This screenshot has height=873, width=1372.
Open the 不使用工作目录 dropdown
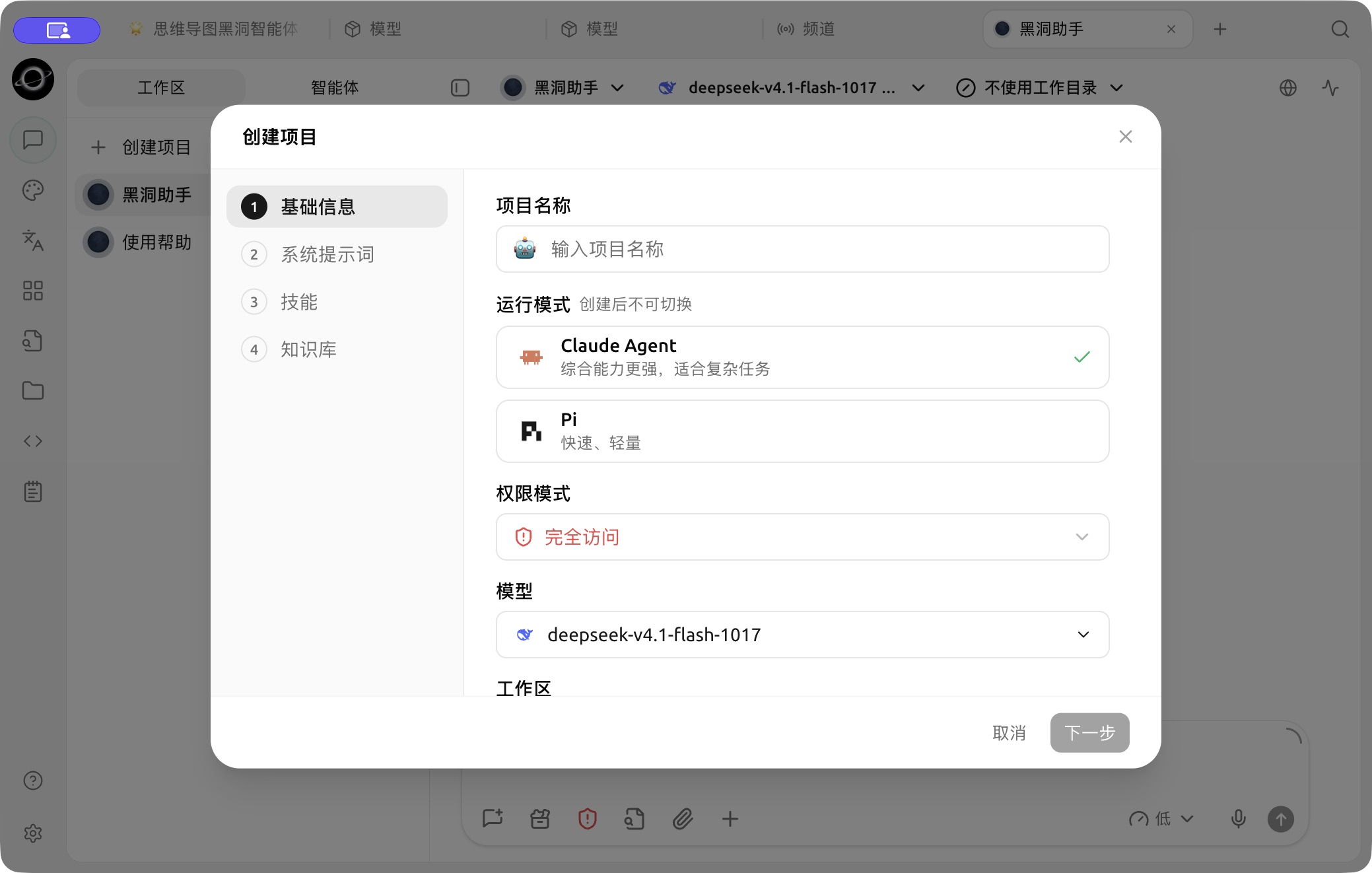tap(1040, 88)
